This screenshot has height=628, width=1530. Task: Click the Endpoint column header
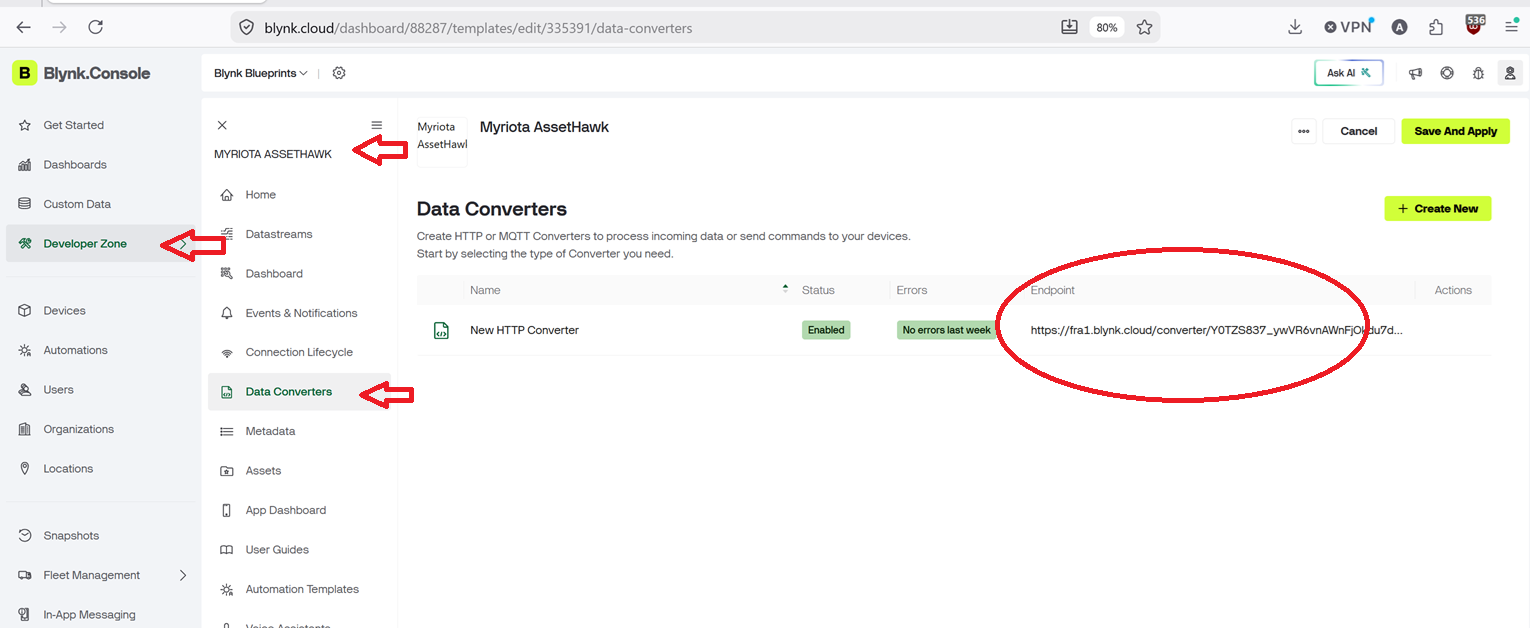(1053, 290)
